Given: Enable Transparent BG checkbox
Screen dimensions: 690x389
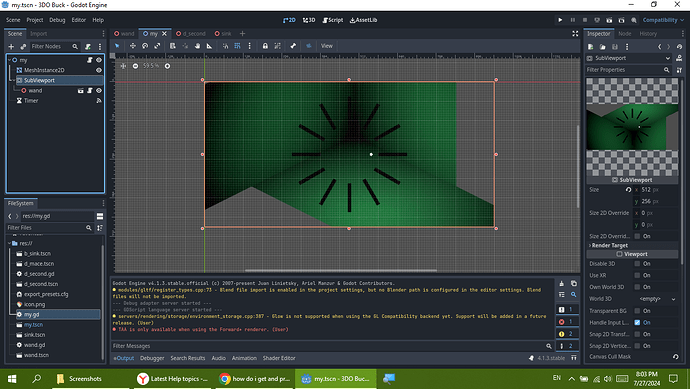Looking at the screenshot, I should (637, 311).
